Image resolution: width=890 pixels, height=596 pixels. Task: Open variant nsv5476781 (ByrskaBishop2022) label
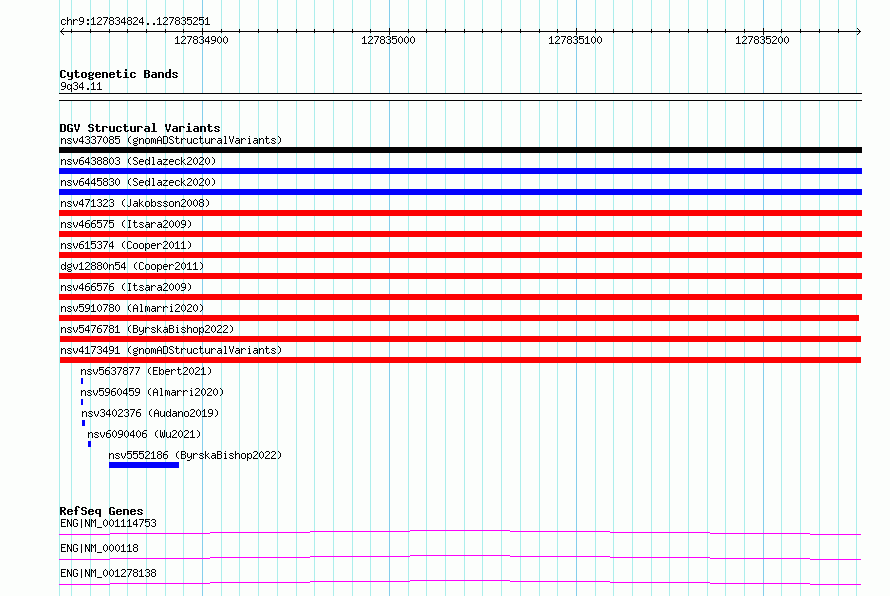pos(147,329)
